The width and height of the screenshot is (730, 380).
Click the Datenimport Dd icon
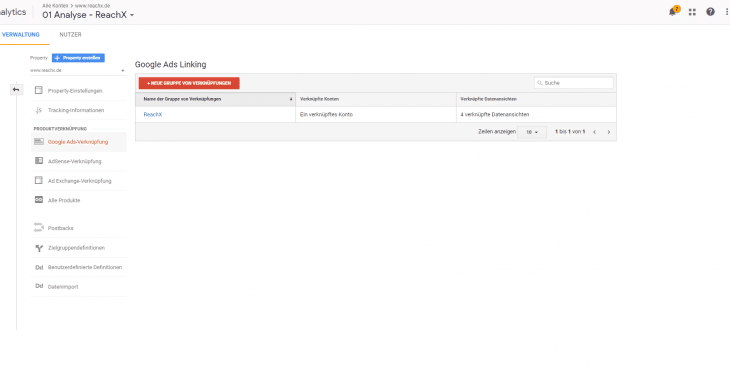pos(39,286)
